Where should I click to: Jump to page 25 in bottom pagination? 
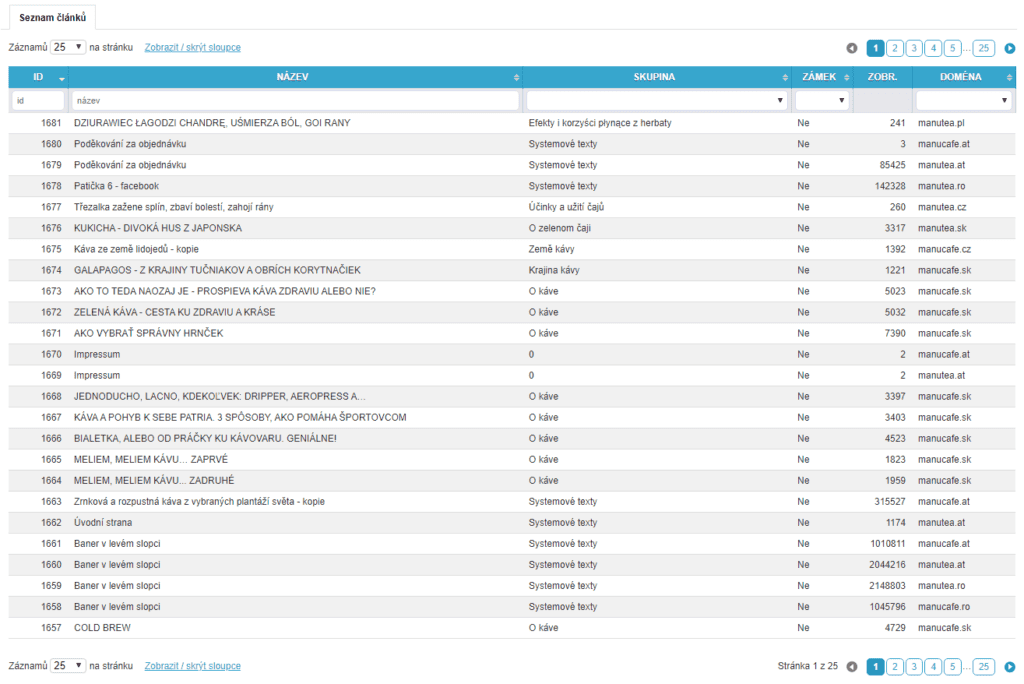[x=983, y=667]
